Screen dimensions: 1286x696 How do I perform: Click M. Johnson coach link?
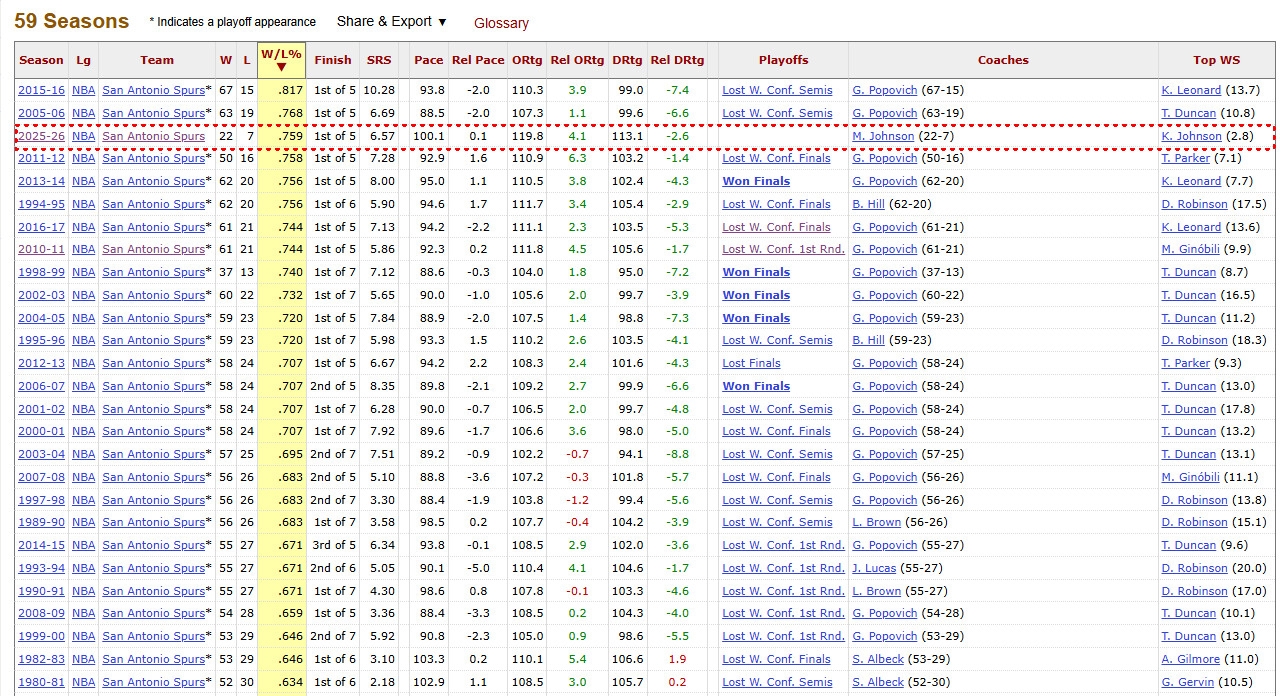883,136
